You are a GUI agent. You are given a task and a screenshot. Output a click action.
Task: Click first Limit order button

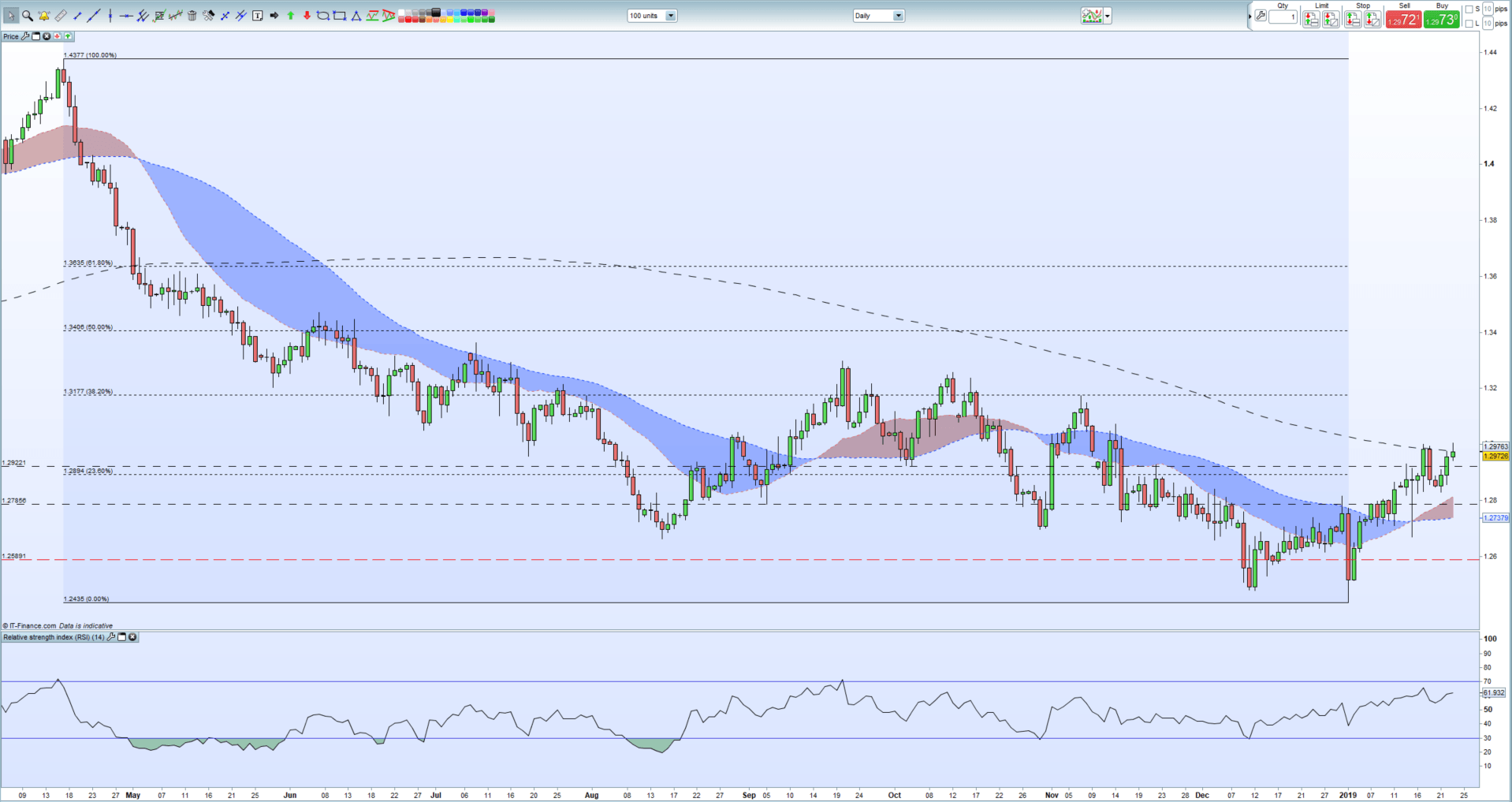click(1311, 19)
